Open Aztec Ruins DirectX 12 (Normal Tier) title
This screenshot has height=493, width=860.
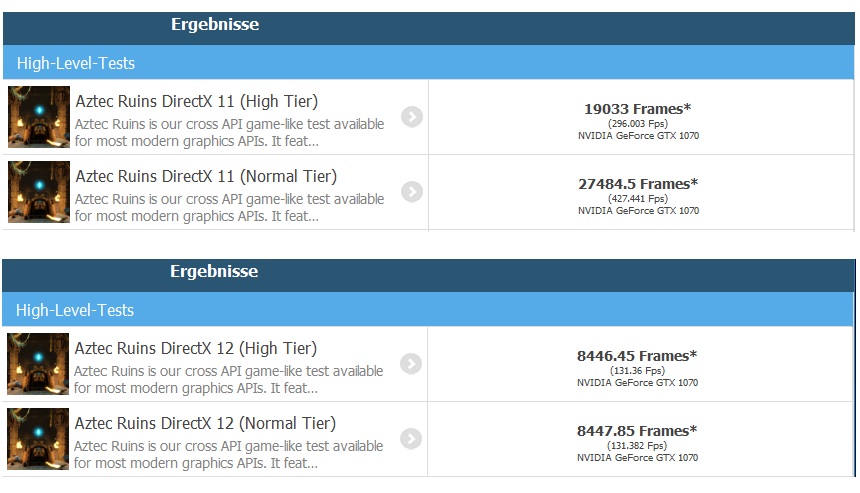click(205, 423)
